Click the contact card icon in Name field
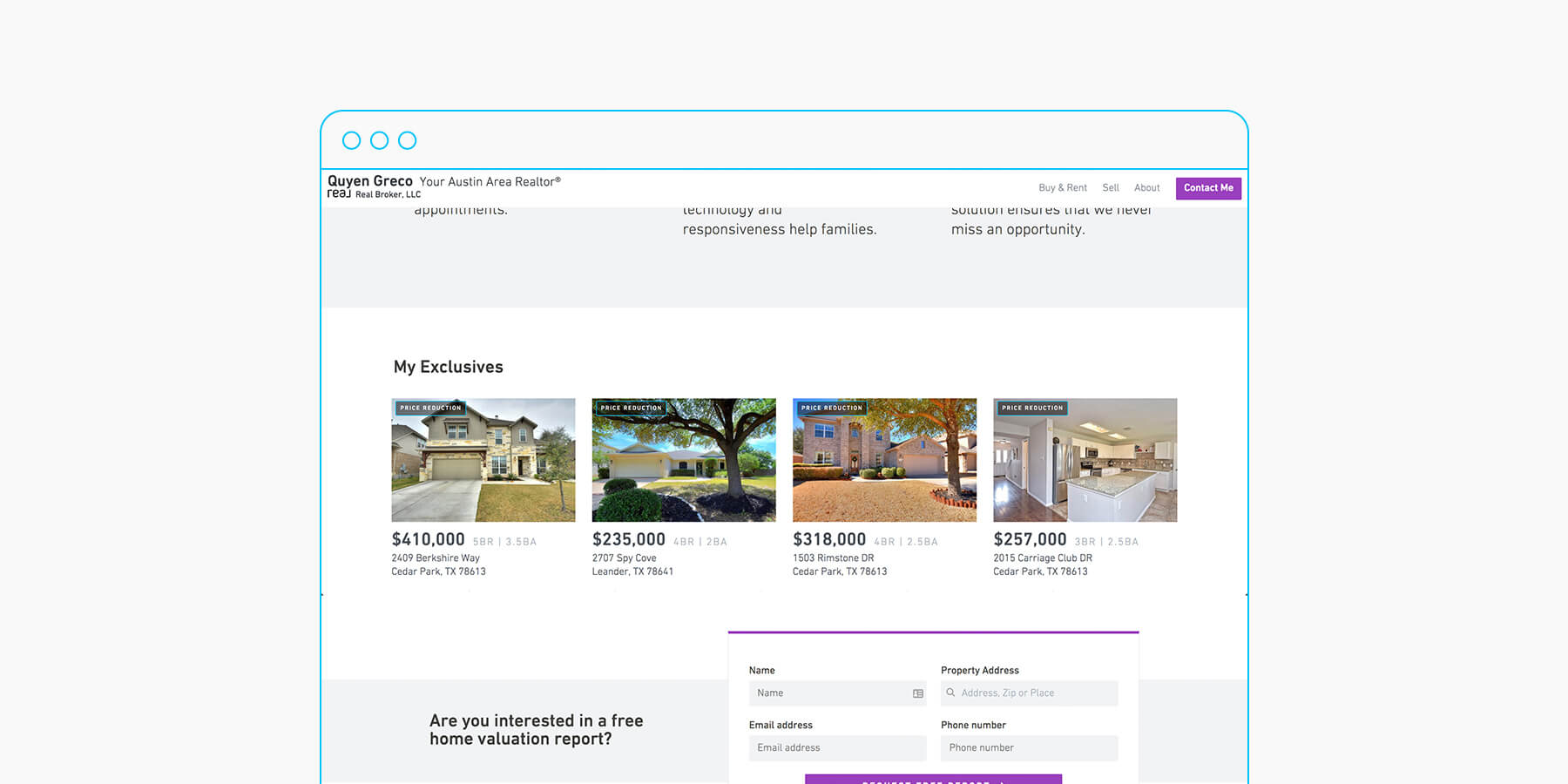This screenshot has height=784, width=1568. point(918,693)
